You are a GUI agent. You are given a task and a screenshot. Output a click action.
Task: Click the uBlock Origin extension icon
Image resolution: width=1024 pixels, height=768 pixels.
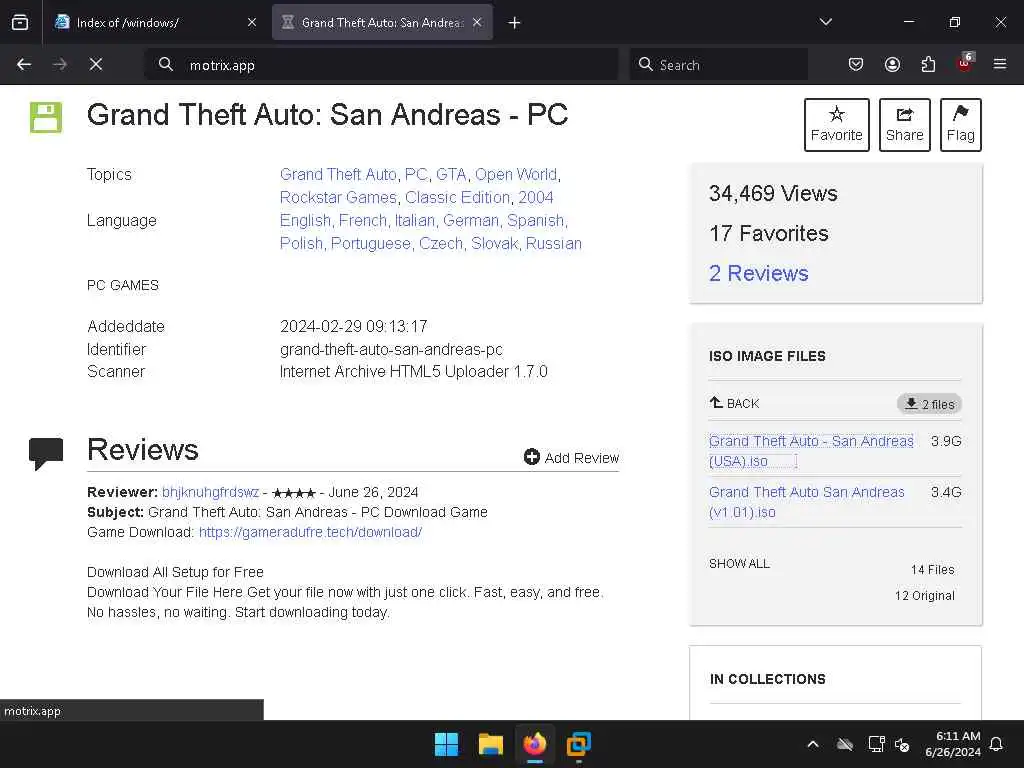click(x=964, y=64)
